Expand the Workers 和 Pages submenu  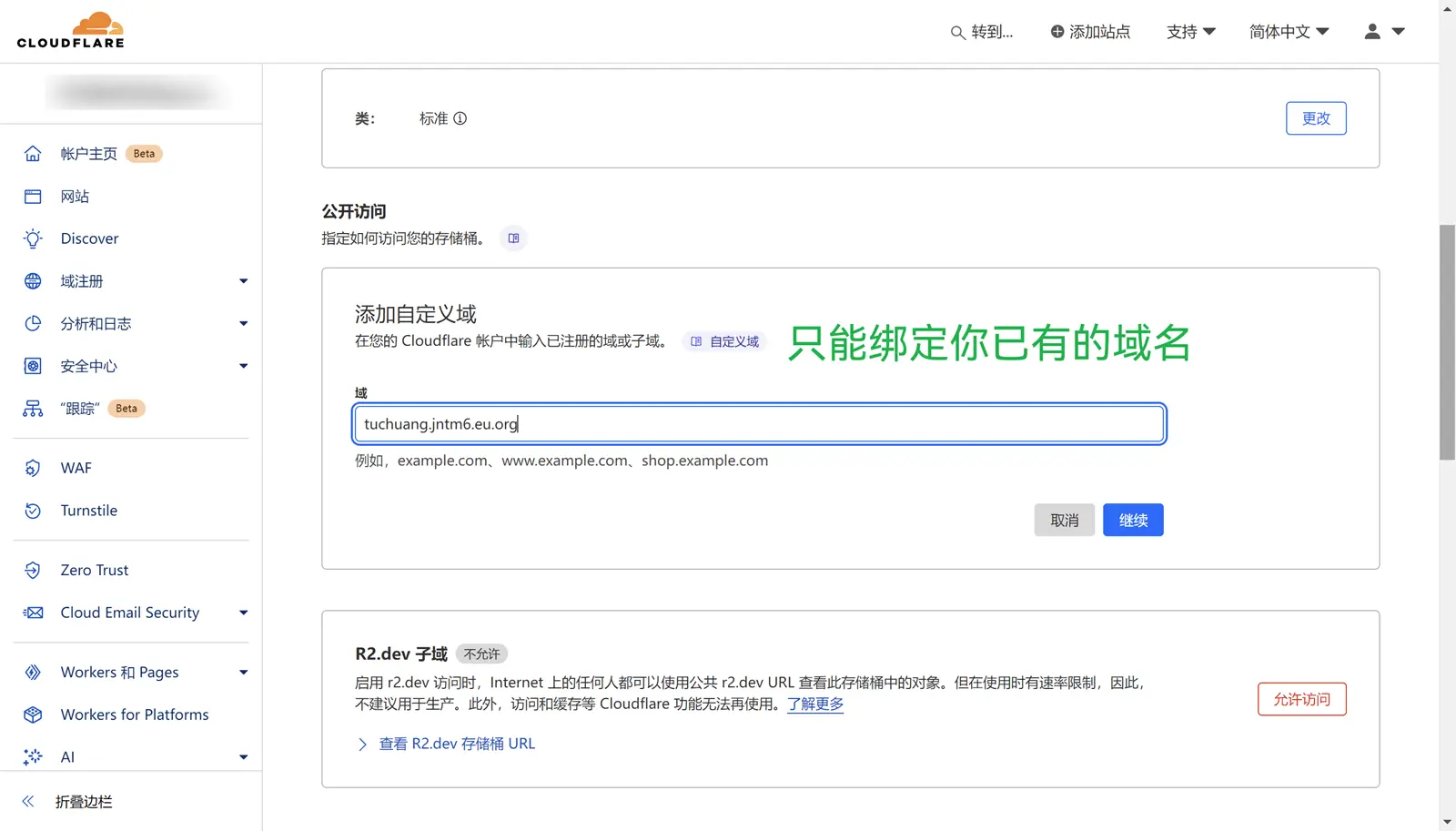point(243,673)
